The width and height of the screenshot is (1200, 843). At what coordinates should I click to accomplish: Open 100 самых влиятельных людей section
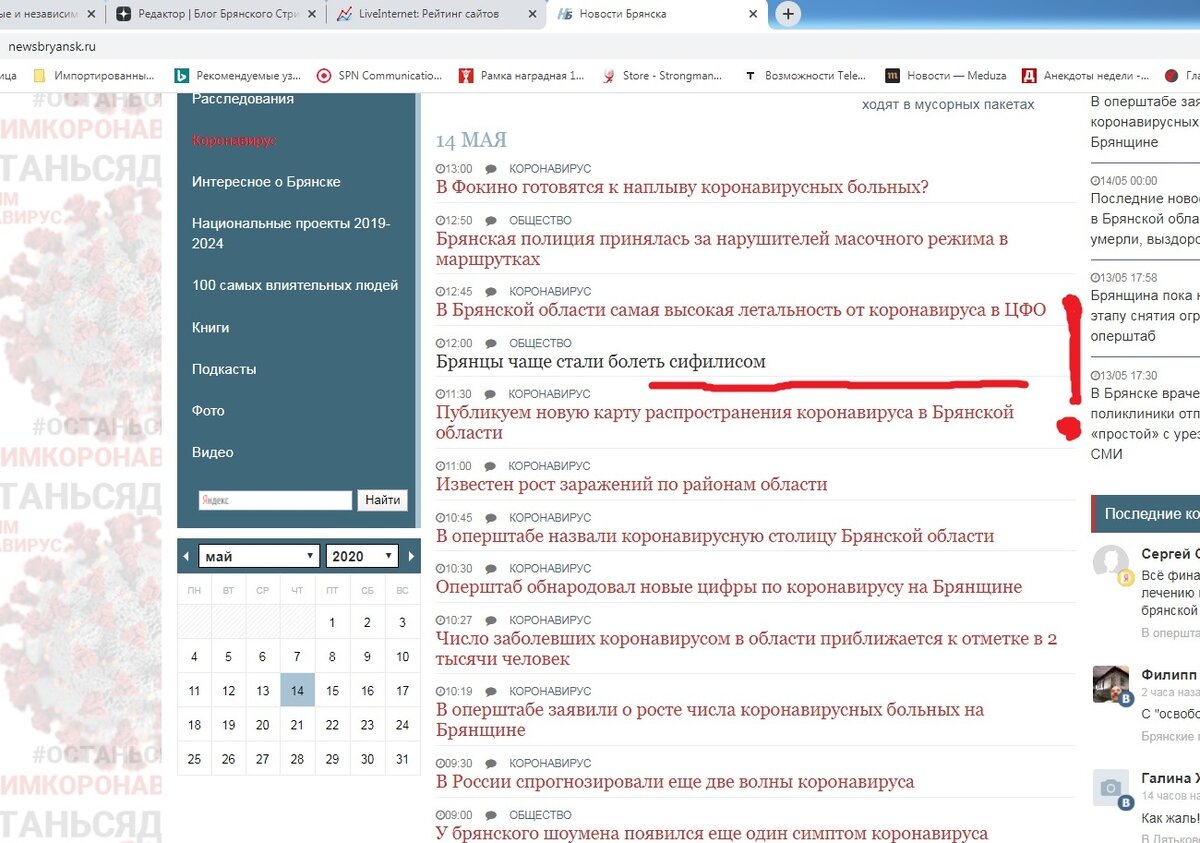tap(295, 286)
